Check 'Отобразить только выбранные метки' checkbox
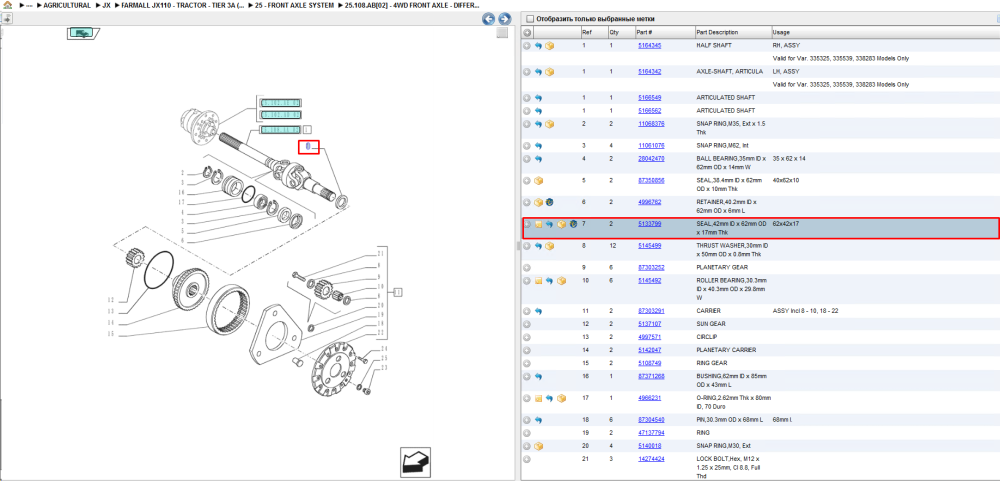1000x481 pixels. pos(529,19)
